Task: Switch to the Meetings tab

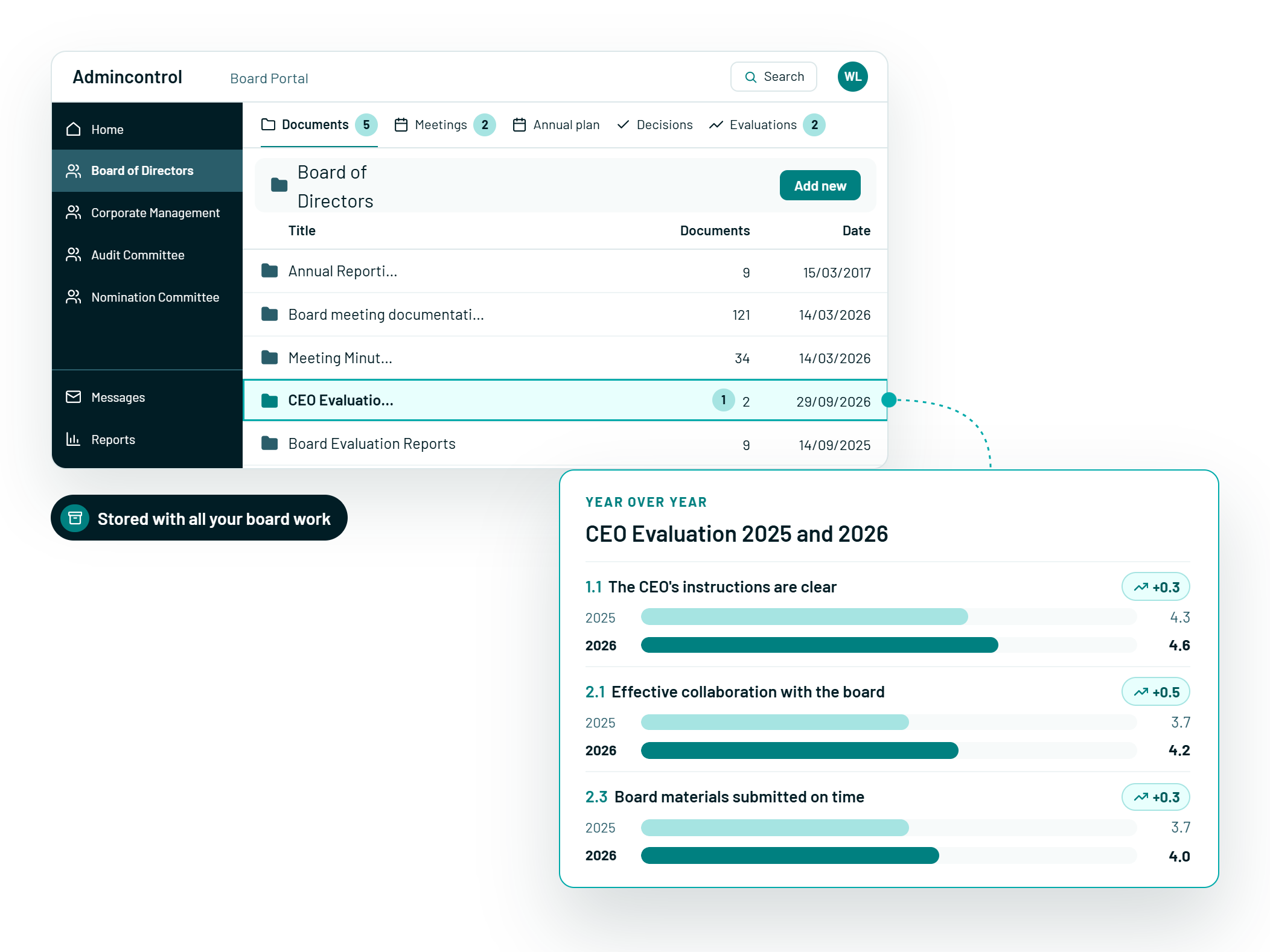Action: (x=445, y=125)
